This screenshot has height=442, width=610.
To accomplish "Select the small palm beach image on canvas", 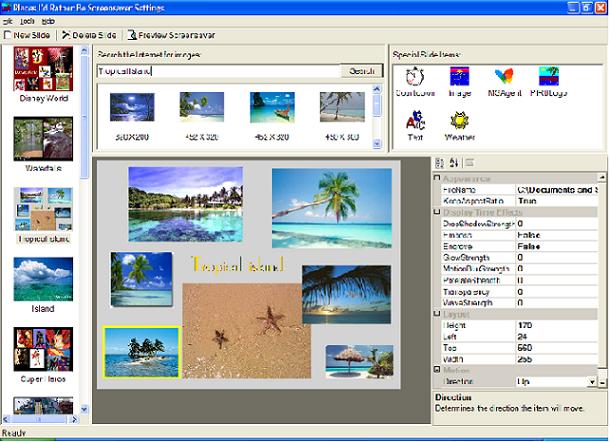I will click(x=142, y=279).
